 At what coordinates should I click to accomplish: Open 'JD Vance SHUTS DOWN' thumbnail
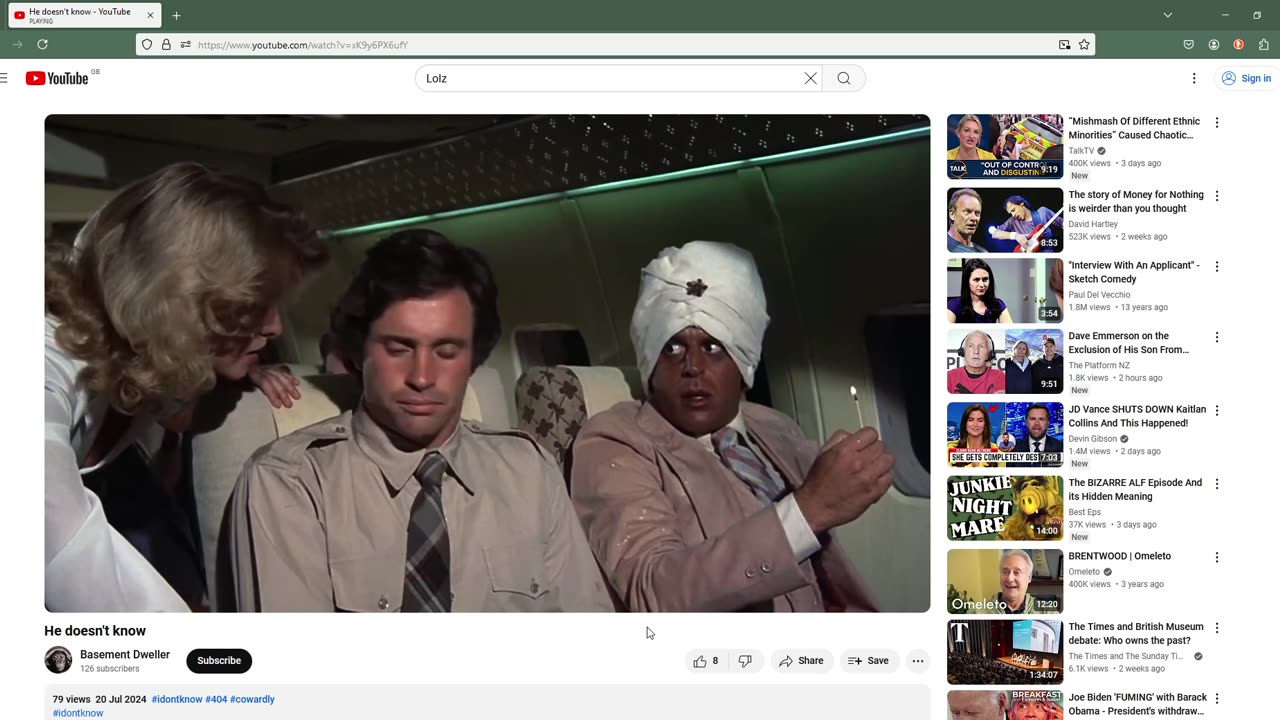[1005, 434]
